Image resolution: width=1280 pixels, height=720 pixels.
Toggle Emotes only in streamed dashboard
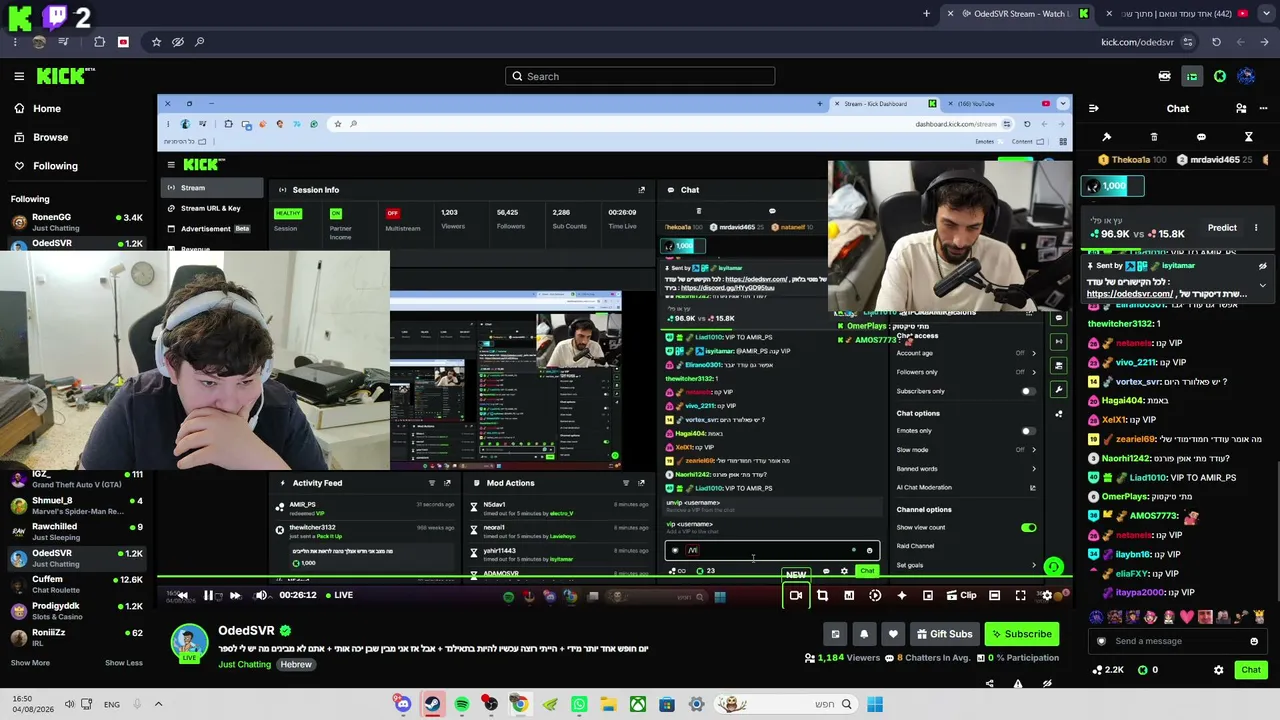click(1028, 431)
